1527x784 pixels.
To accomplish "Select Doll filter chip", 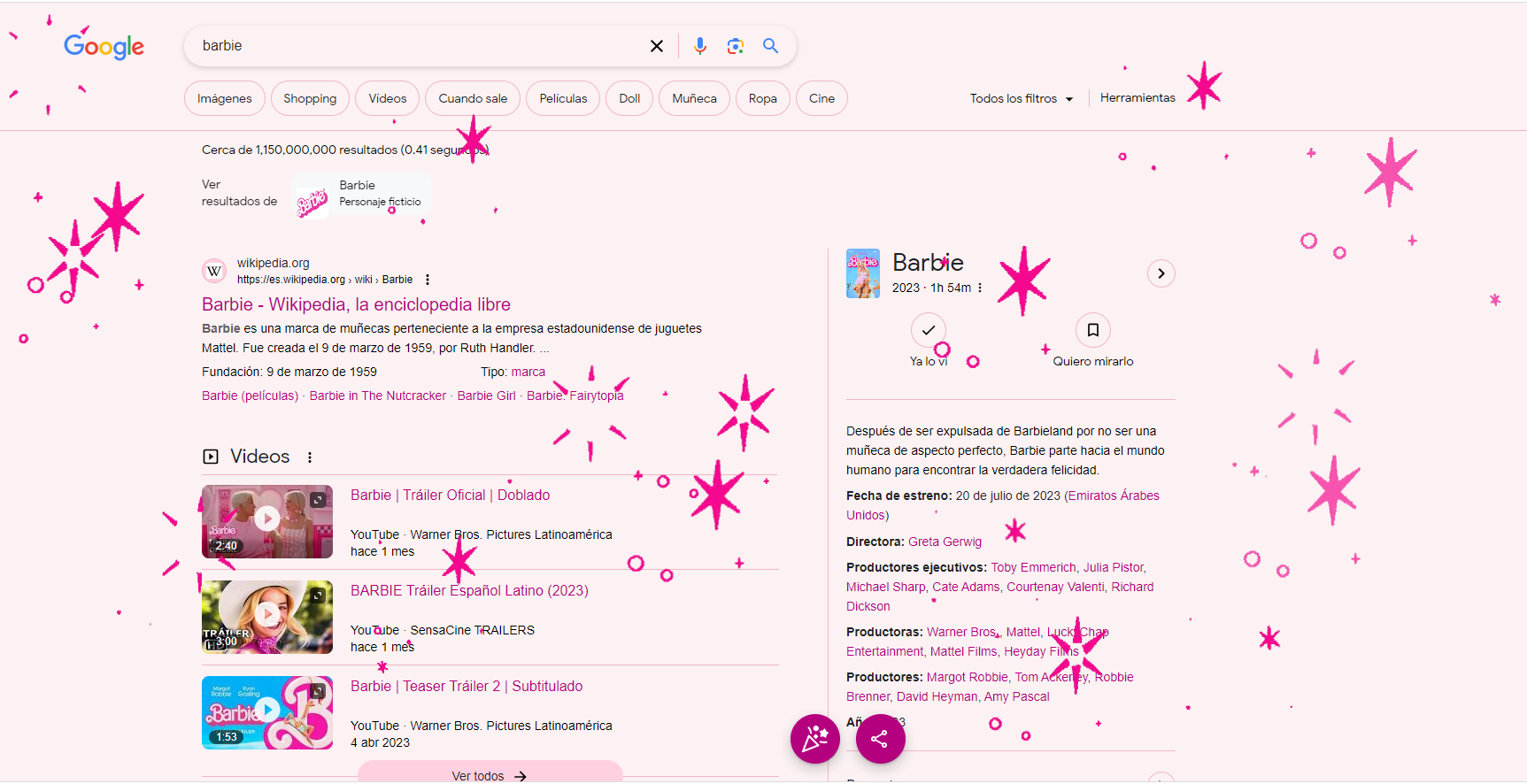I will coord(629,98).
